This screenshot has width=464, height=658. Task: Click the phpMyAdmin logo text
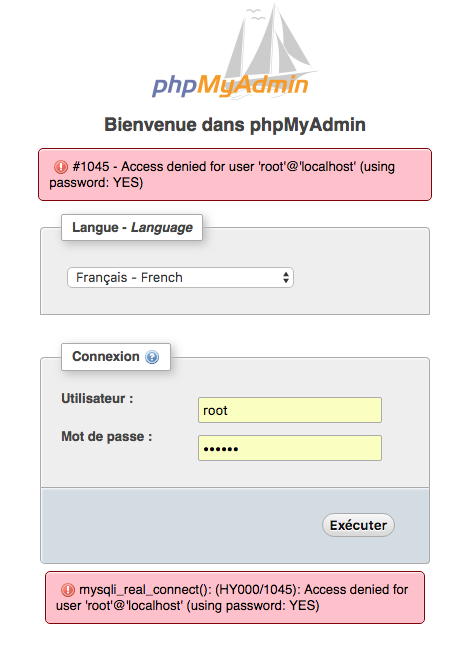[230, 86]
